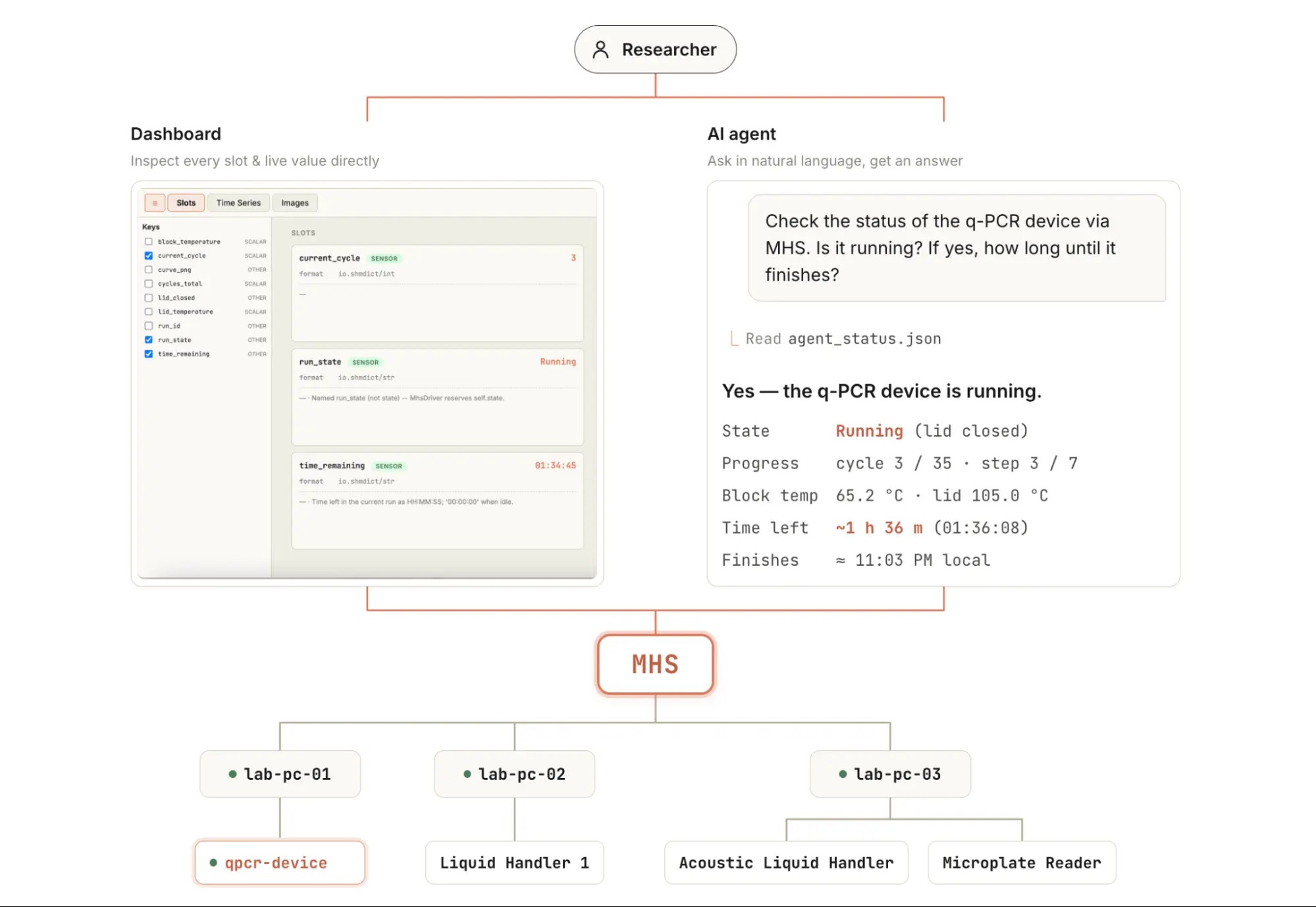This screenshot has height=907, width=1316.
Task: Click the SENSOR badge on current_cycle
Action: click(384, 258)
